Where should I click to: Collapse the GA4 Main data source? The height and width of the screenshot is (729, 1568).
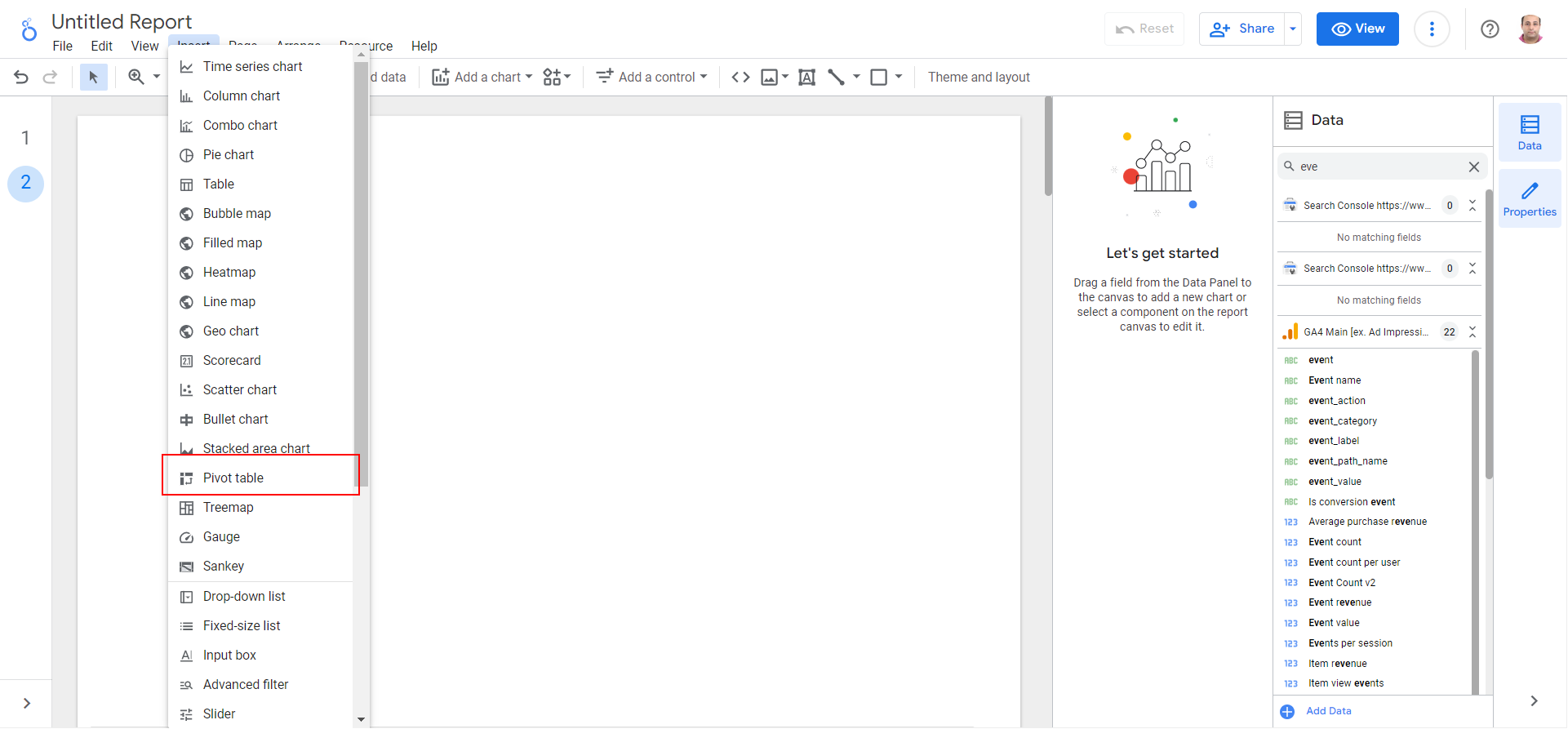pos(1472,331)
